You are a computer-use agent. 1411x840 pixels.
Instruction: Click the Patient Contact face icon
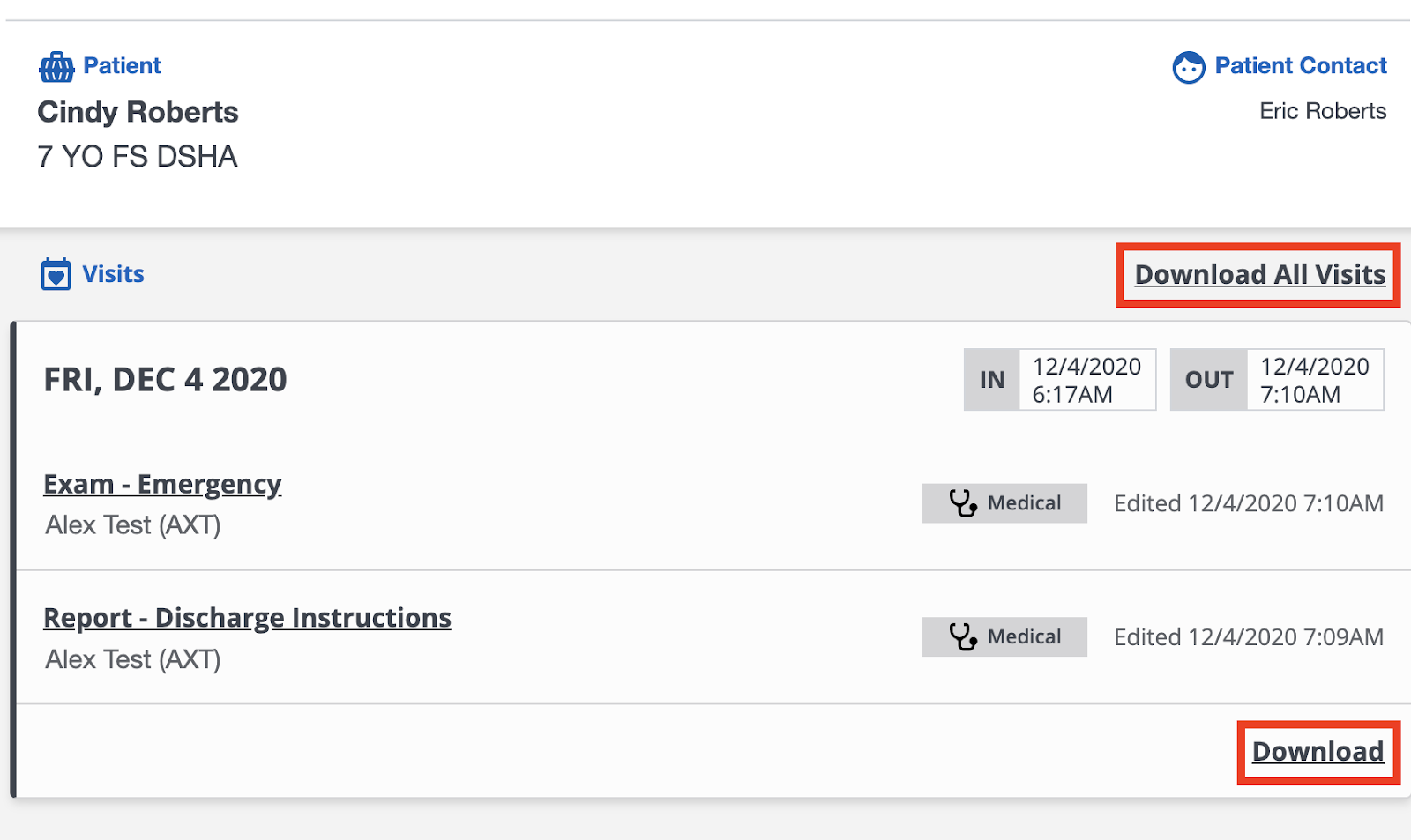[1188, 67]
